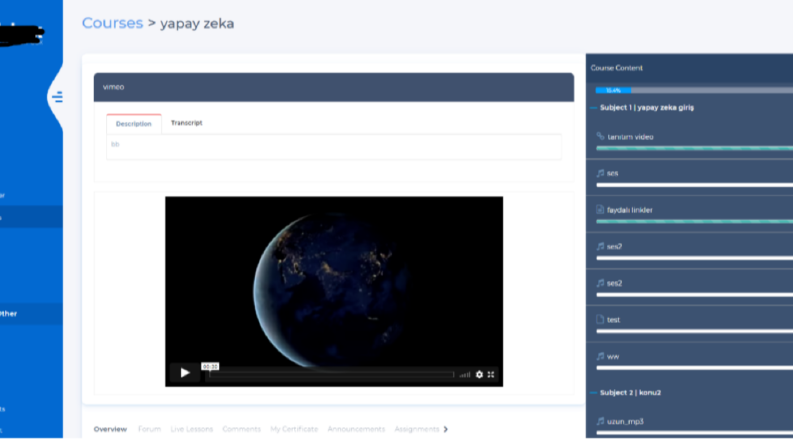Switch to the Transcript tab
The image size is (793, 446).
pyautogui.click(x=187, y=123)
